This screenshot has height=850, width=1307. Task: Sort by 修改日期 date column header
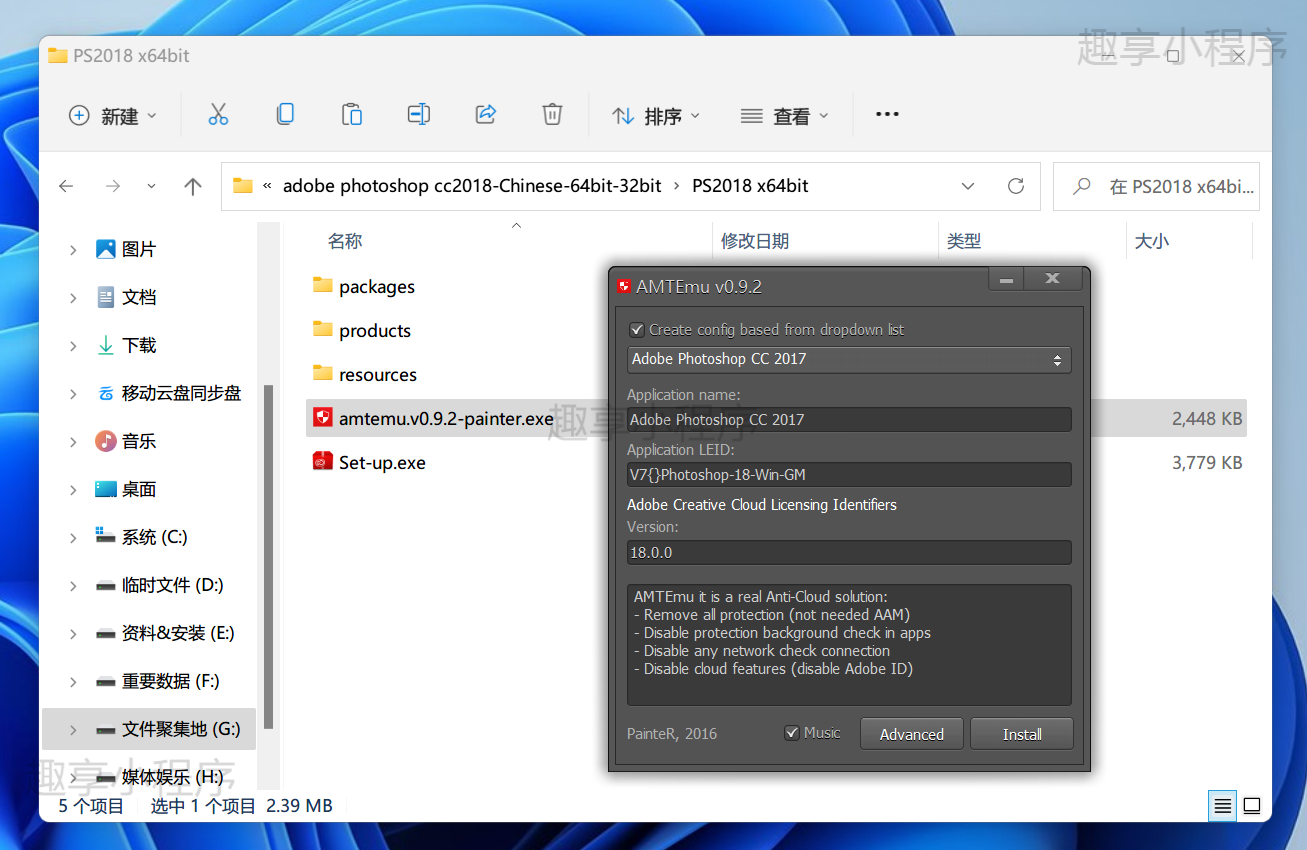pyautogui.click(x=755, y=241)
